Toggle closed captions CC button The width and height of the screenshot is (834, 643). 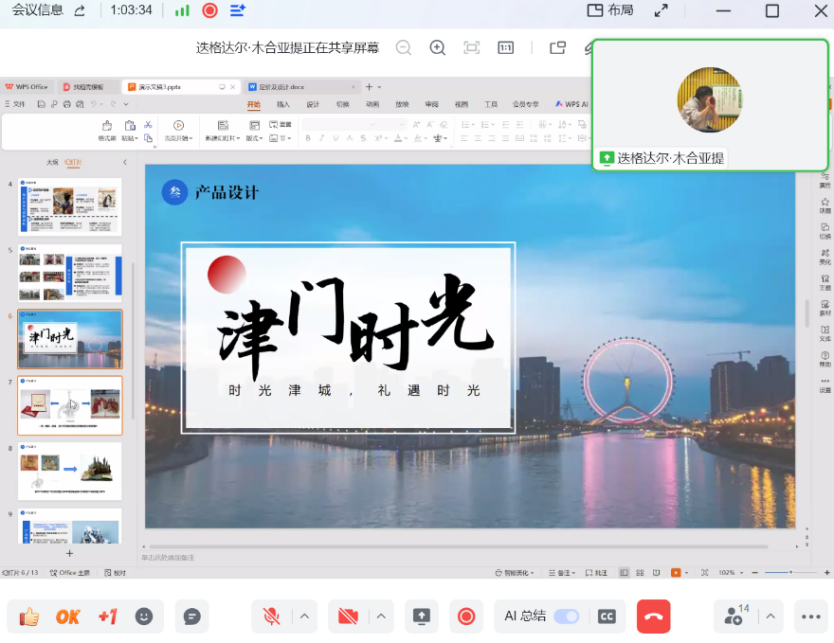click(x=605, y=616)
